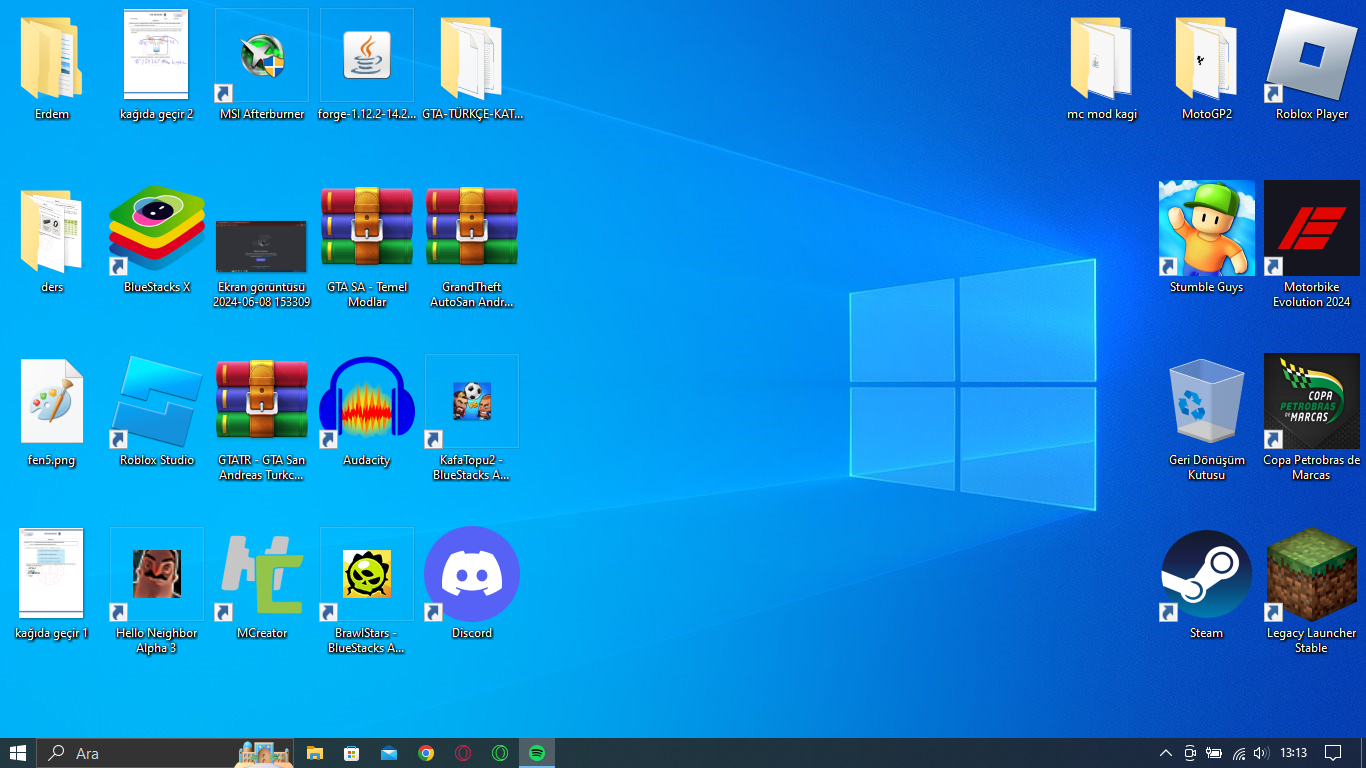
Task: Open the Wi-Fi network tray icon
Action: (x=1238, y=753)
